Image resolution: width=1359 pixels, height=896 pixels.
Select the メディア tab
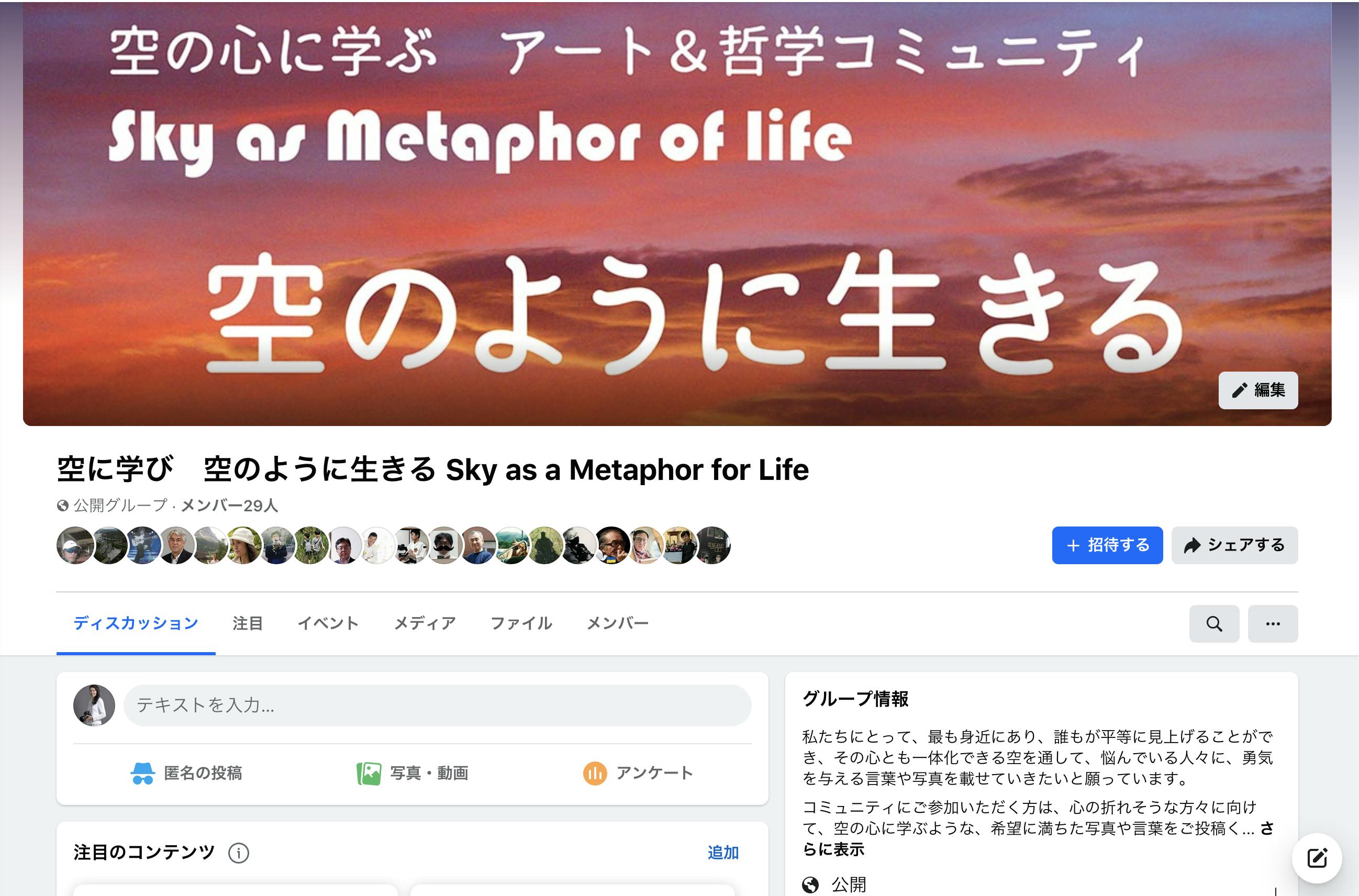(425, 623)
